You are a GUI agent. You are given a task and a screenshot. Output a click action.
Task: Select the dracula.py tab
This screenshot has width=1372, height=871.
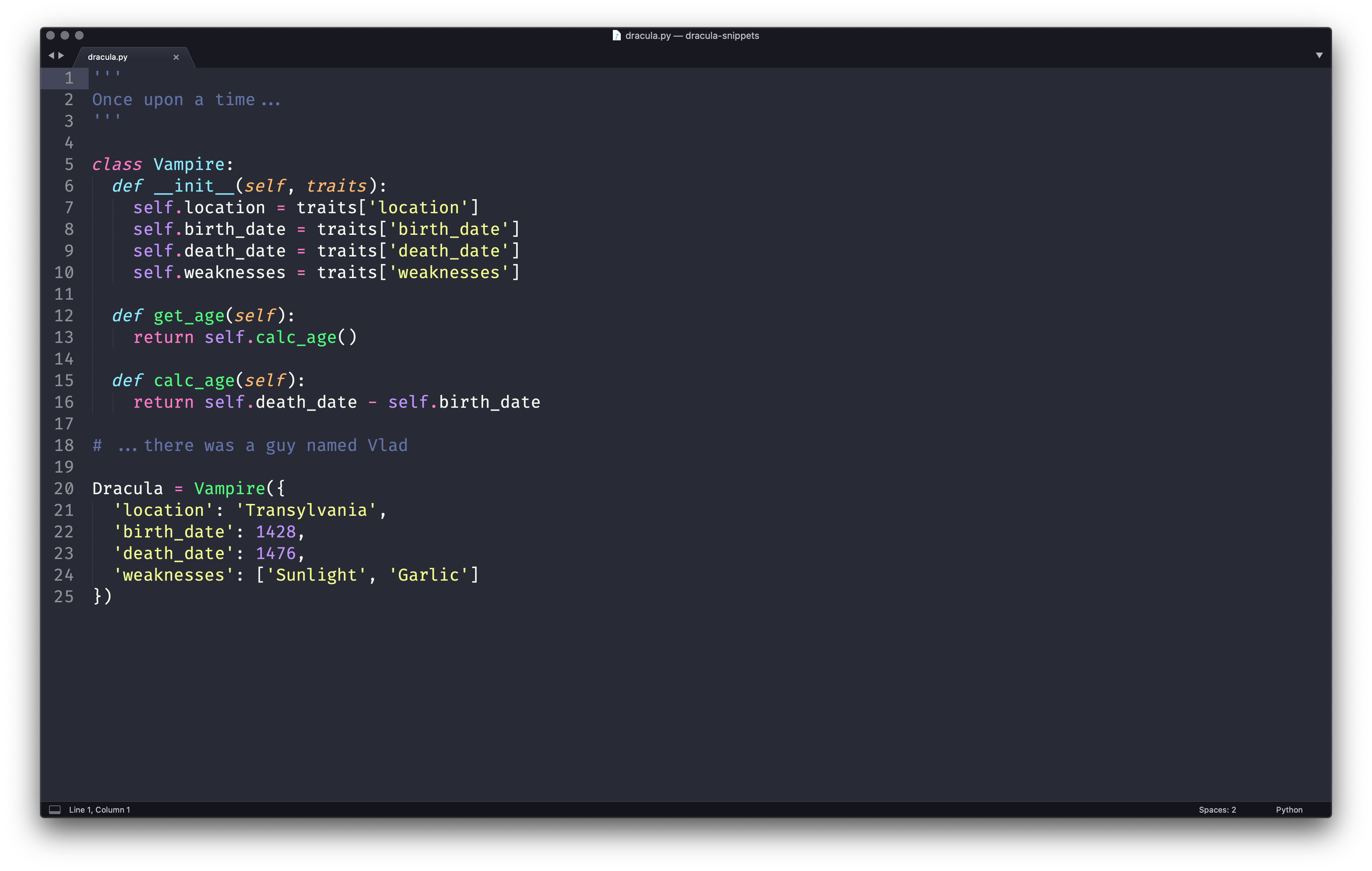click(x=108, y=57)
